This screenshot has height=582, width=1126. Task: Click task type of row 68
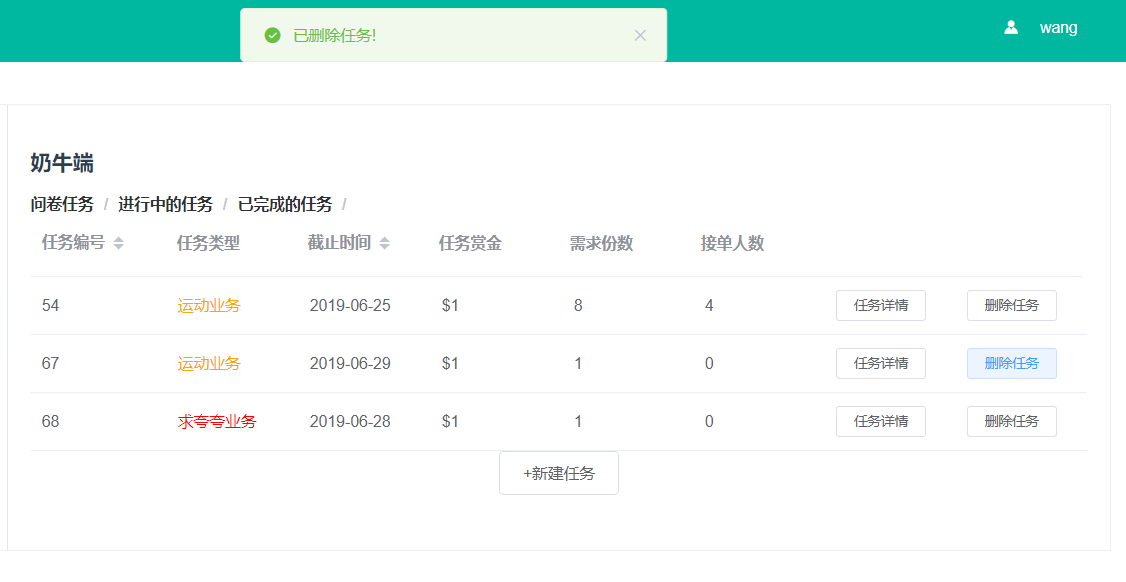pos(216,421)
